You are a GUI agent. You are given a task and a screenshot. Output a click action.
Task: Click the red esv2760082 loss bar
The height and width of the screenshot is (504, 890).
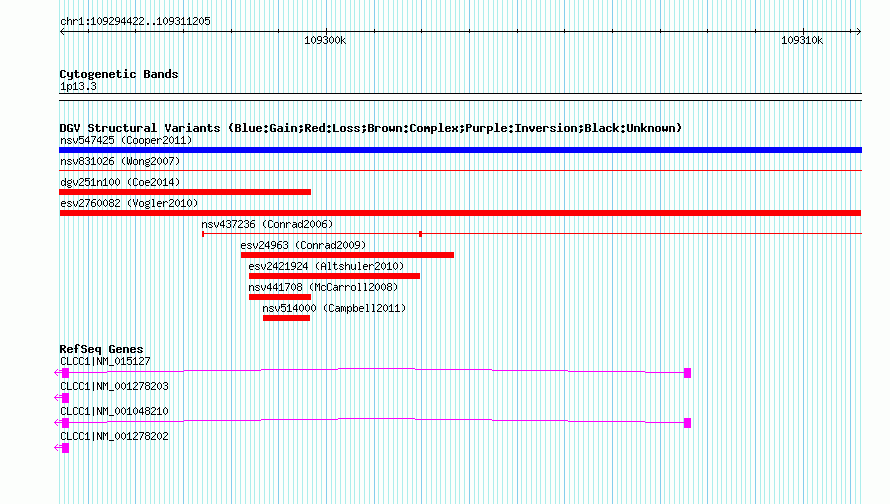click(x=460, y=213)
